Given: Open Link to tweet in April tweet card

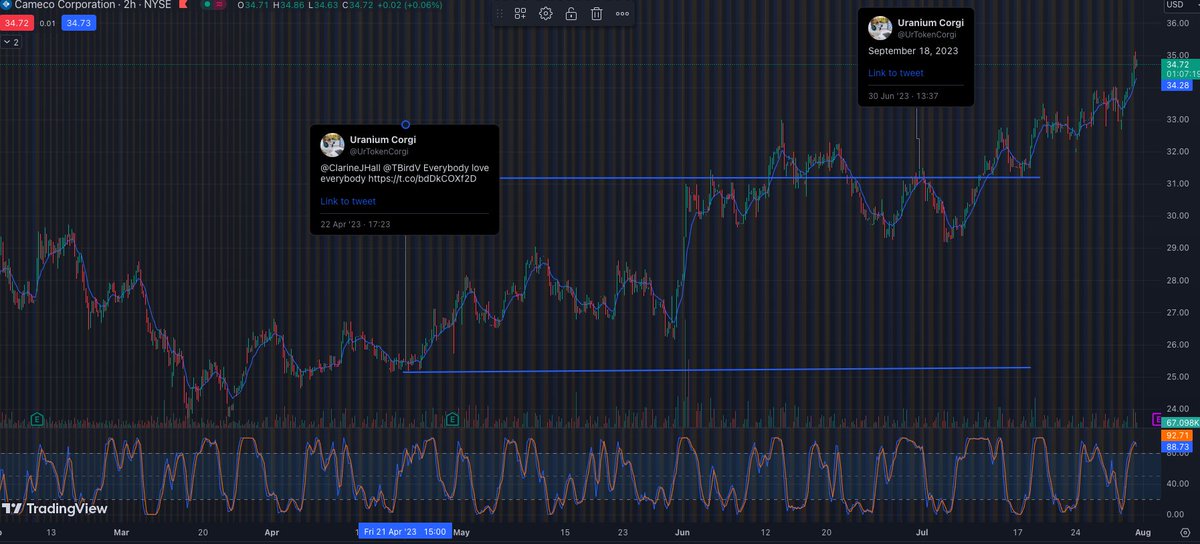Looking at the screenshot, I should pyautogui.click(x=348, y=201).
